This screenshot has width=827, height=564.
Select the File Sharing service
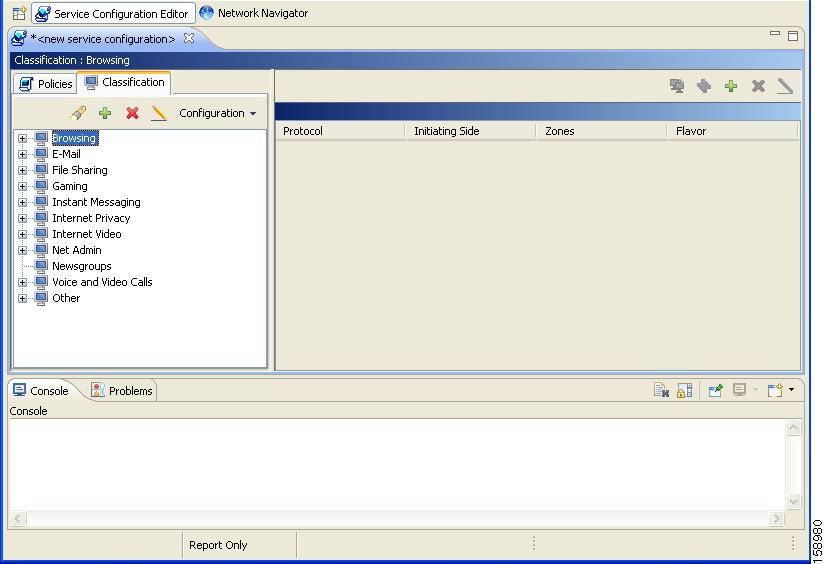80,170
